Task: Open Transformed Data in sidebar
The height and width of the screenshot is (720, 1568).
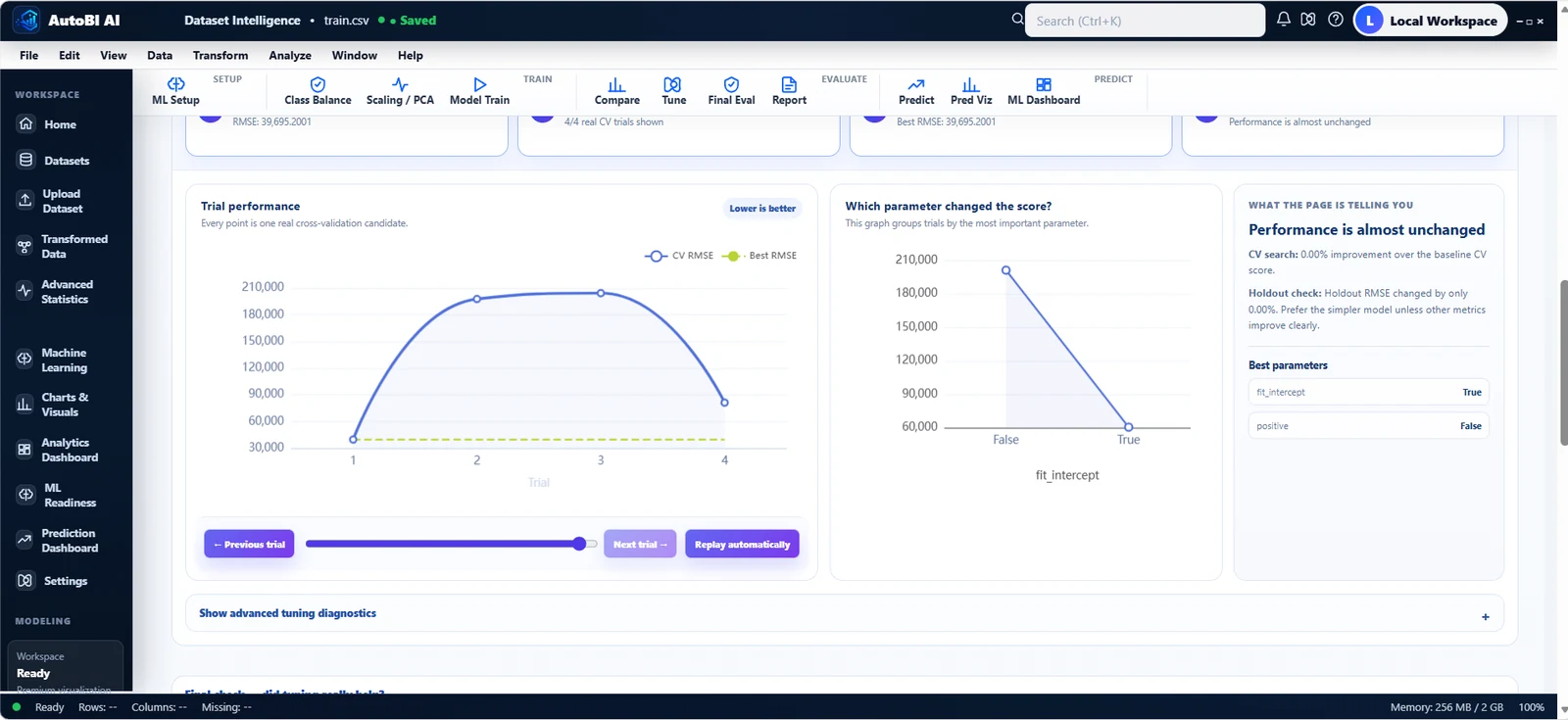Action: click(x=66, y=246)
